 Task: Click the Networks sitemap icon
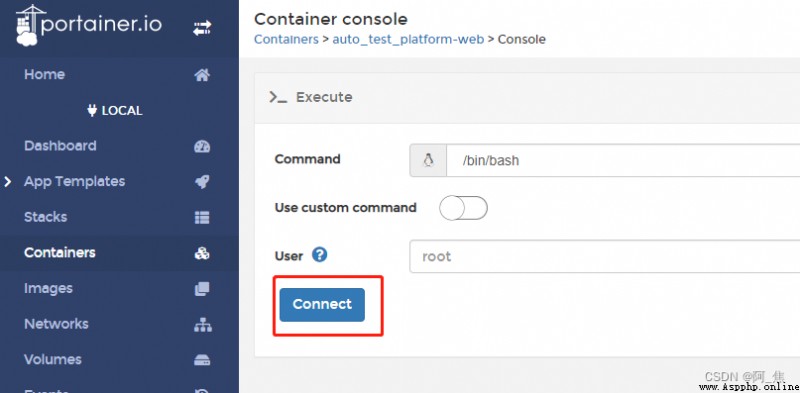pos(202,325)
